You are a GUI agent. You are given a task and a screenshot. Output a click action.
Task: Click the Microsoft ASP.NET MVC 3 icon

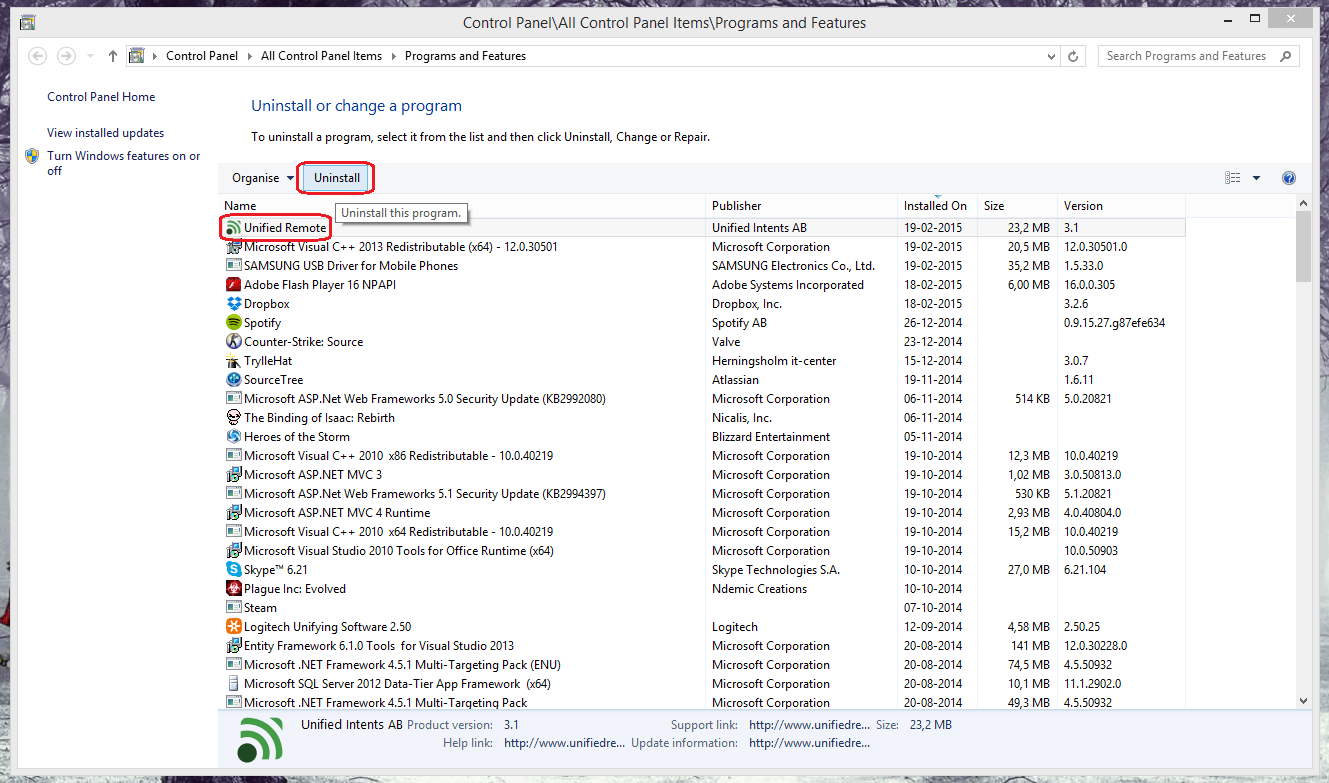[234, 475]
